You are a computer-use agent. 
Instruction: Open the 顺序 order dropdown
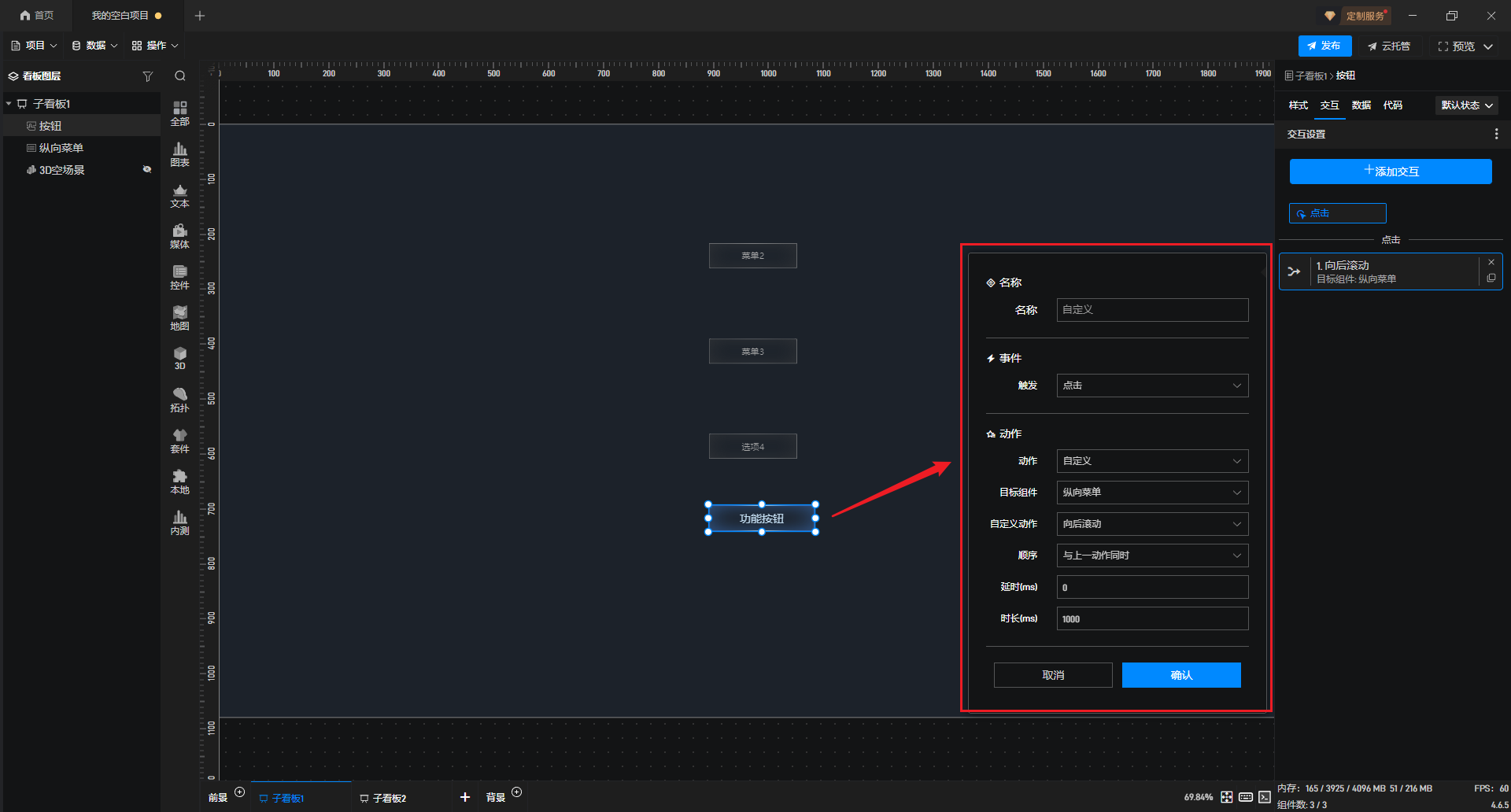[x=1151, y=555]
